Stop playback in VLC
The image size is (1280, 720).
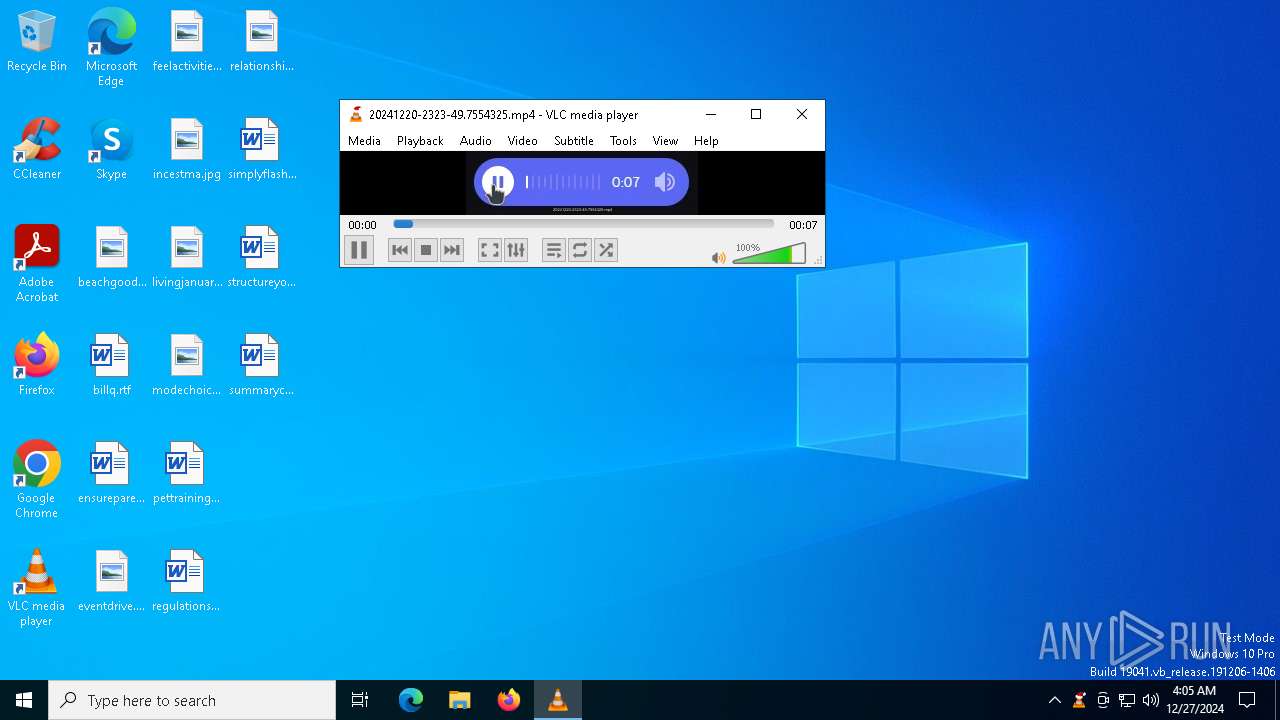click(426, 250)
